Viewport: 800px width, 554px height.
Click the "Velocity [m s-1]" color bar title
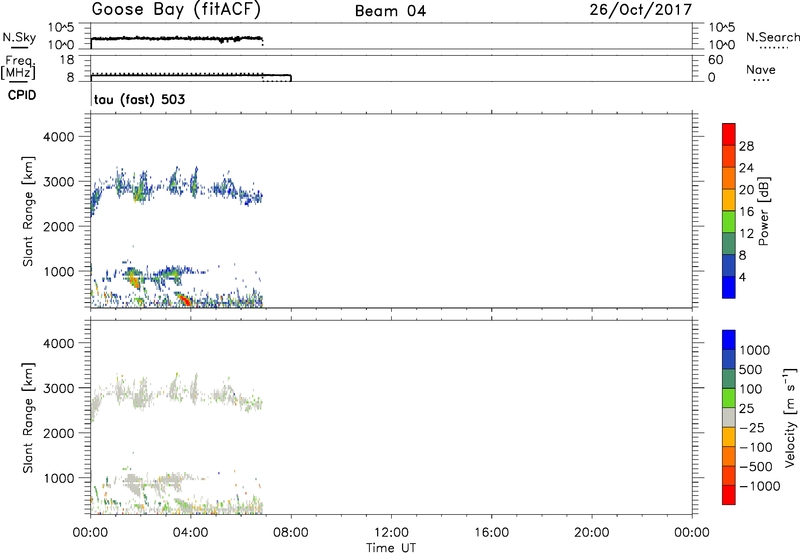point(790,417)
